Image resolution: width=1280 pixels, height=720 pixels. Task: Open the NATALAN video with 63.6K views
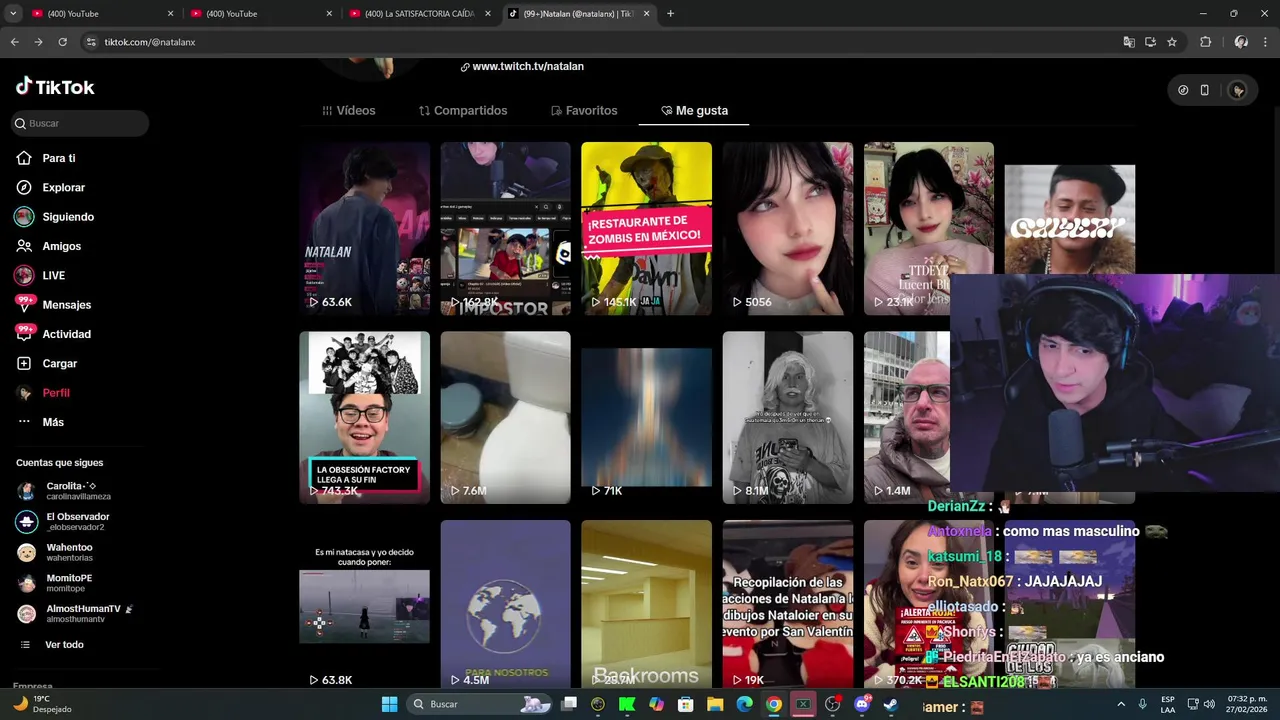(x=364, y=228)
